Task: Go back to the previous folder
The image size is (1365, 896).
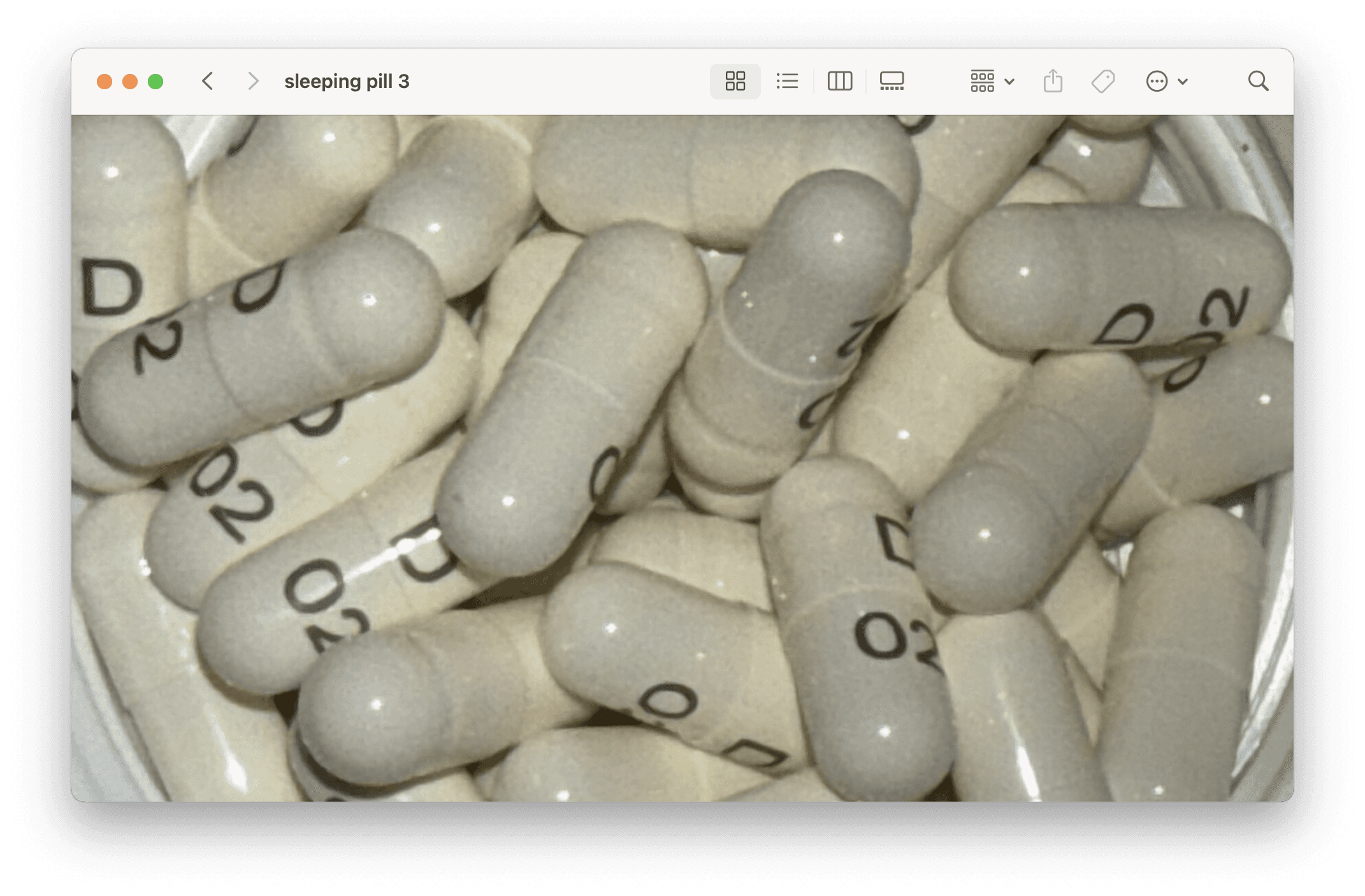Action: coord(207,82)
